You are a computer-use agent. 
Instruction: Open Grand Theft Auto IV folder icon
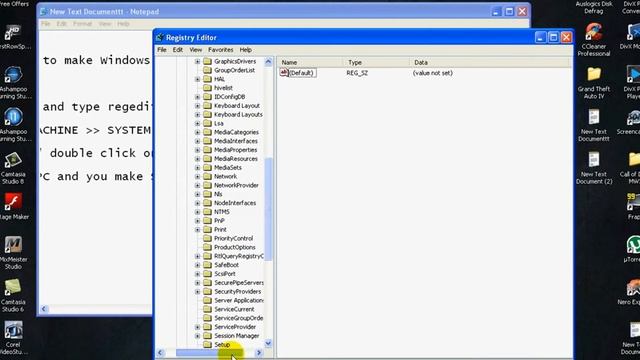pos(594,75)
